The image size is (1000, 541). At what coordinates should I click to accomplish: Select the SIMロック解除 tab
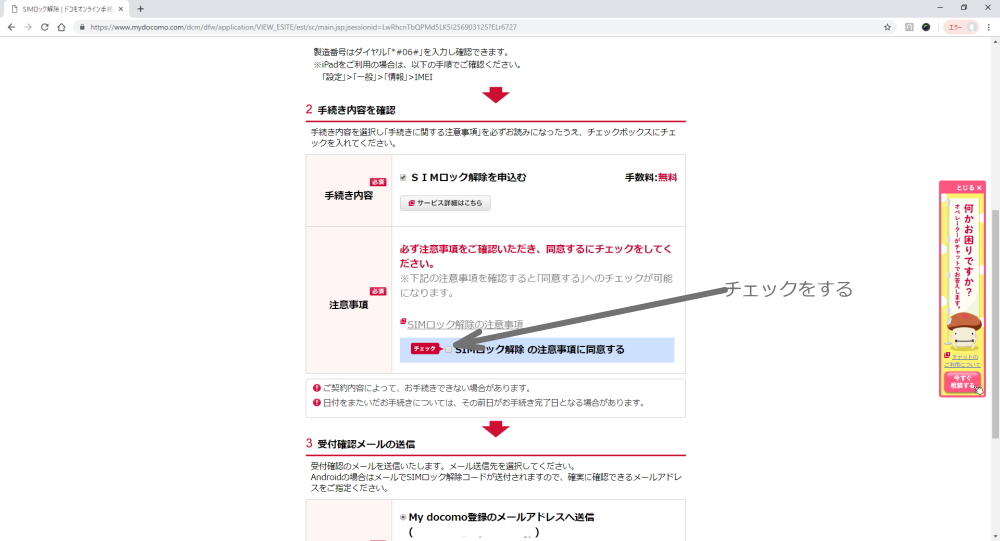click(x=66, y=9)
